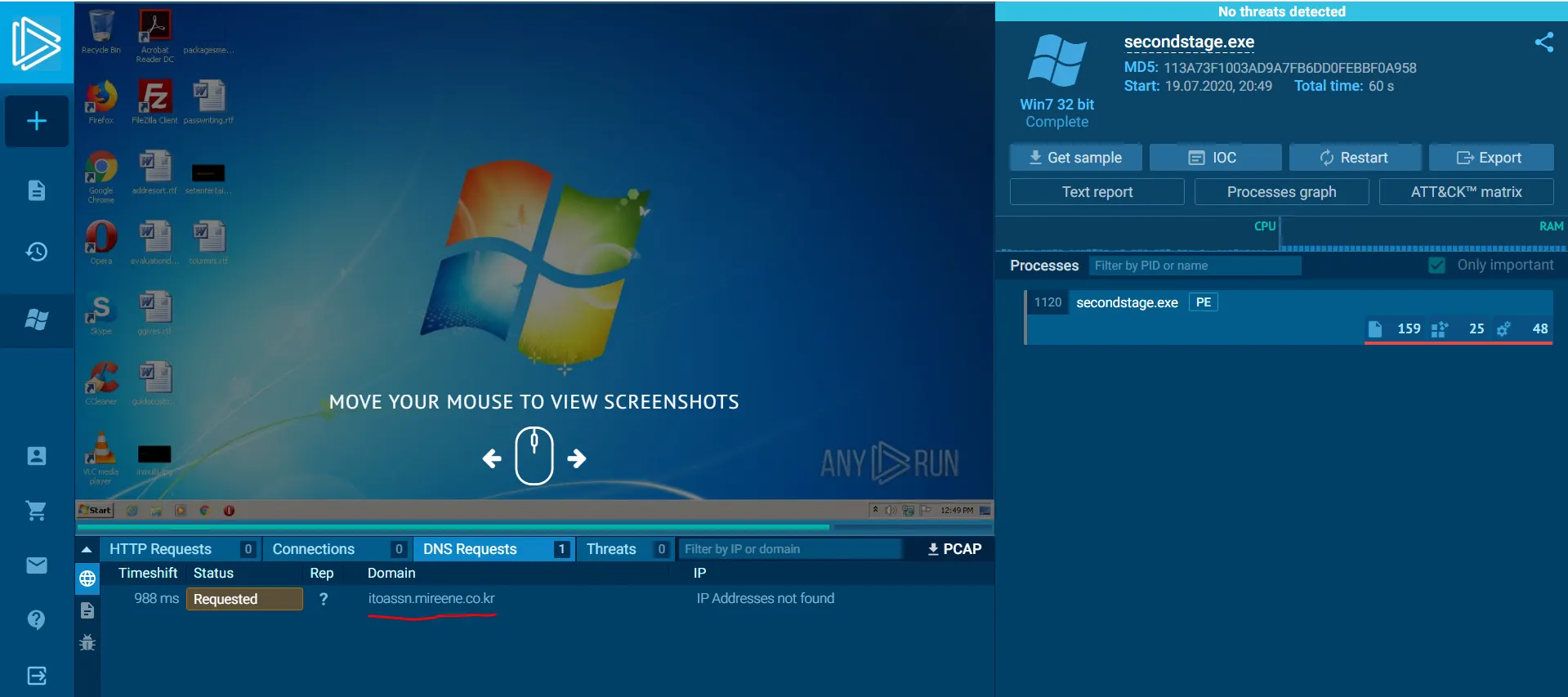Image resolution: width=1568 pixels, height=697 pixels.
Task: Toggle the Only important checkbox
Action: click(x=1436, y=266)
